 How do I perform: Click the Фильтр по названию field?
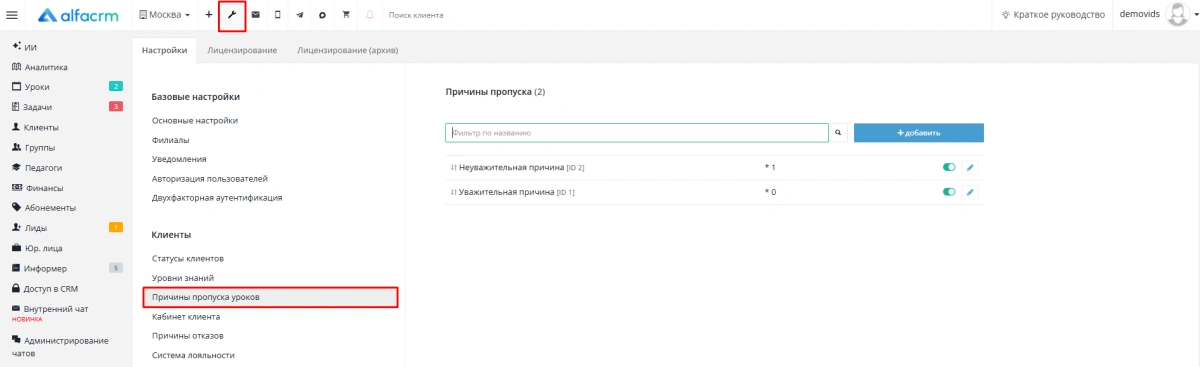click(x=637, y=132)
